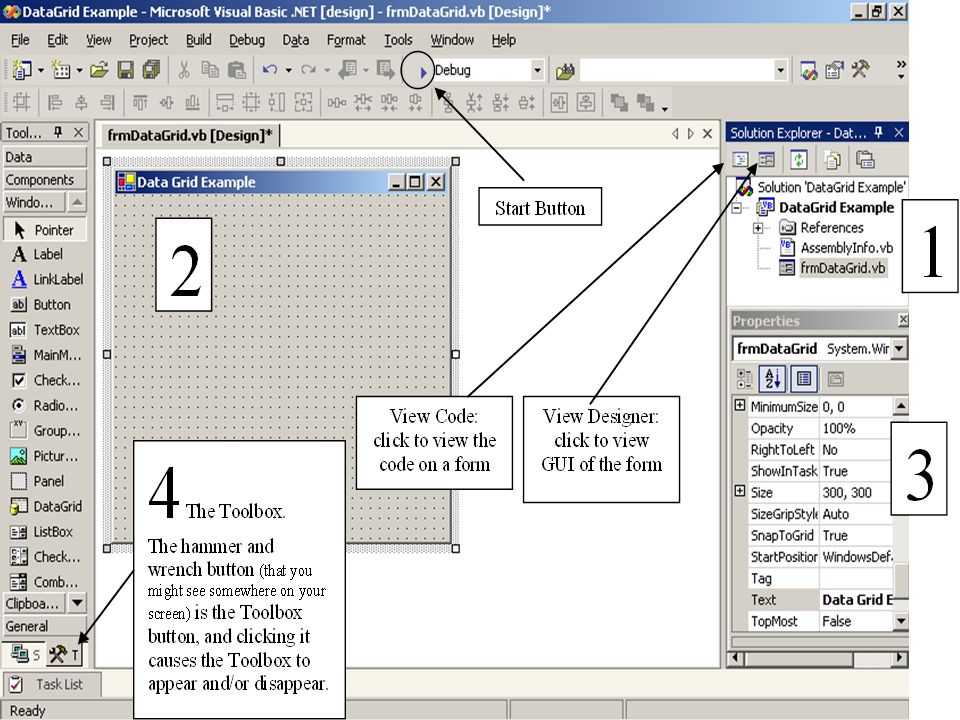Toggle Alphabetic sorting in Properties window
The width and height of the screenshot is (960, 720).
coord(773,379)
